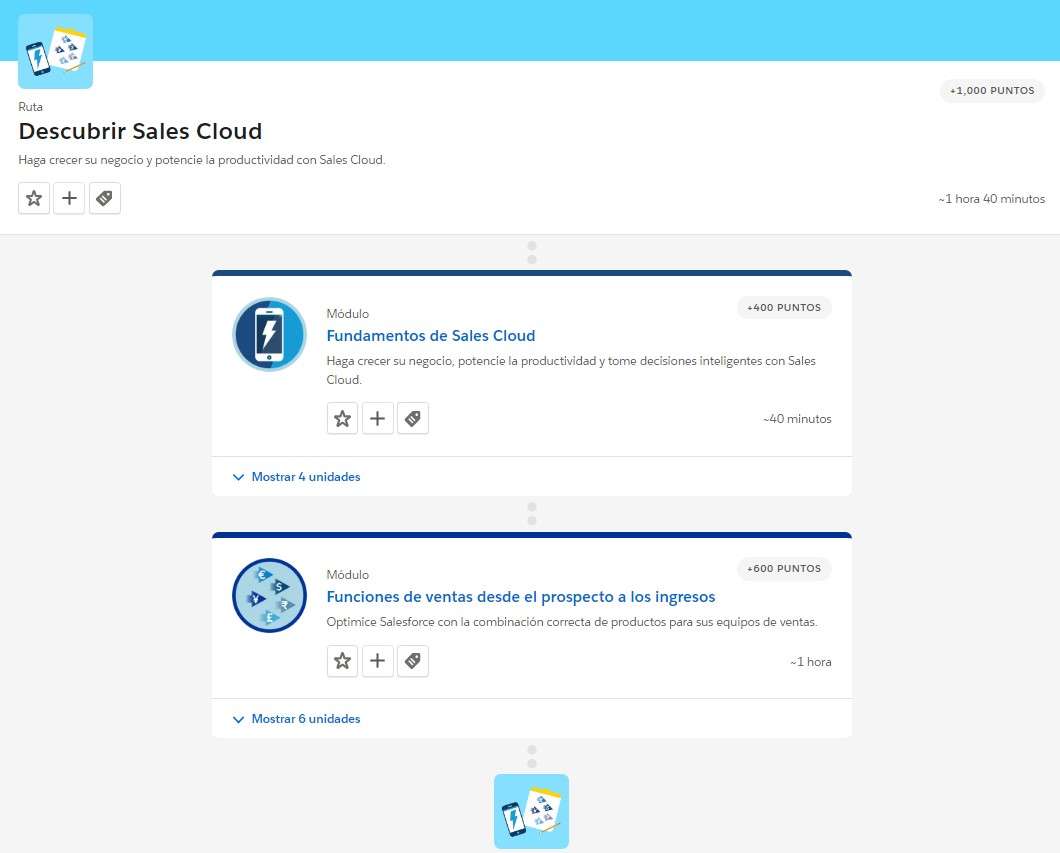Click the trail badge icon at the bottom of the path
Image resolution: width=1060 pixels, height=853 pixels.
[x=531, y=811]
